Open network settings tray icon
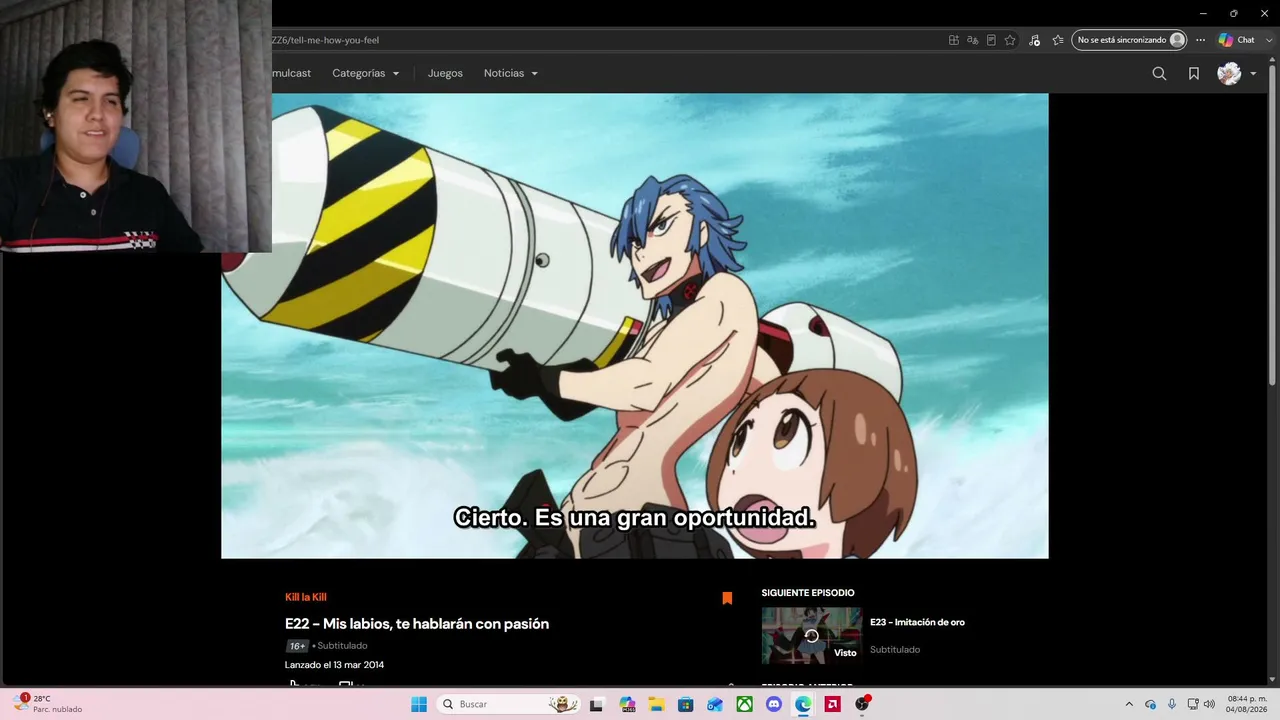 point(1193,704)
